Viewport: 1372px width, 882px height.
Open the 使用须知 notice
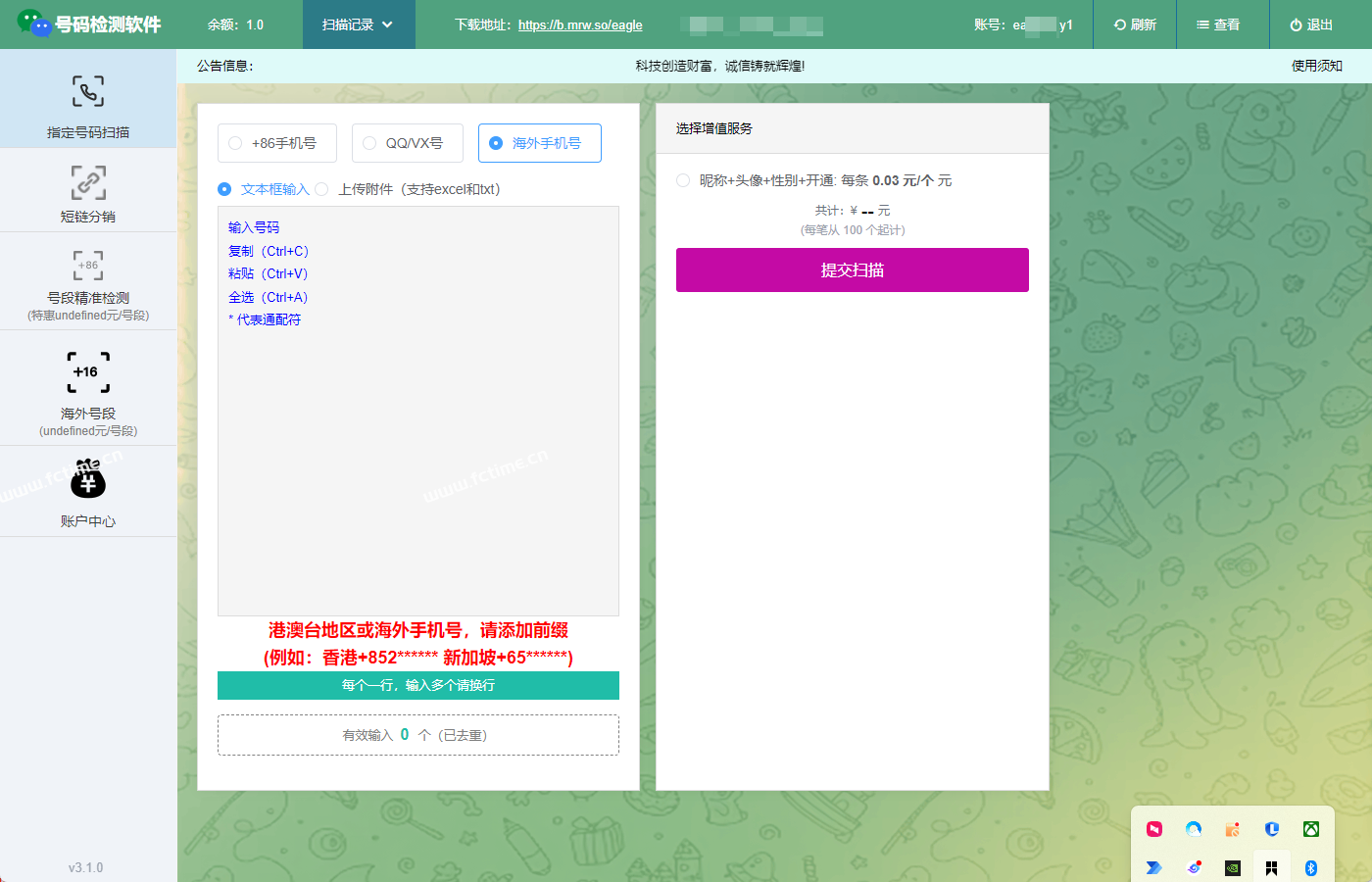pyautogui.click(x=1317, y=67)
